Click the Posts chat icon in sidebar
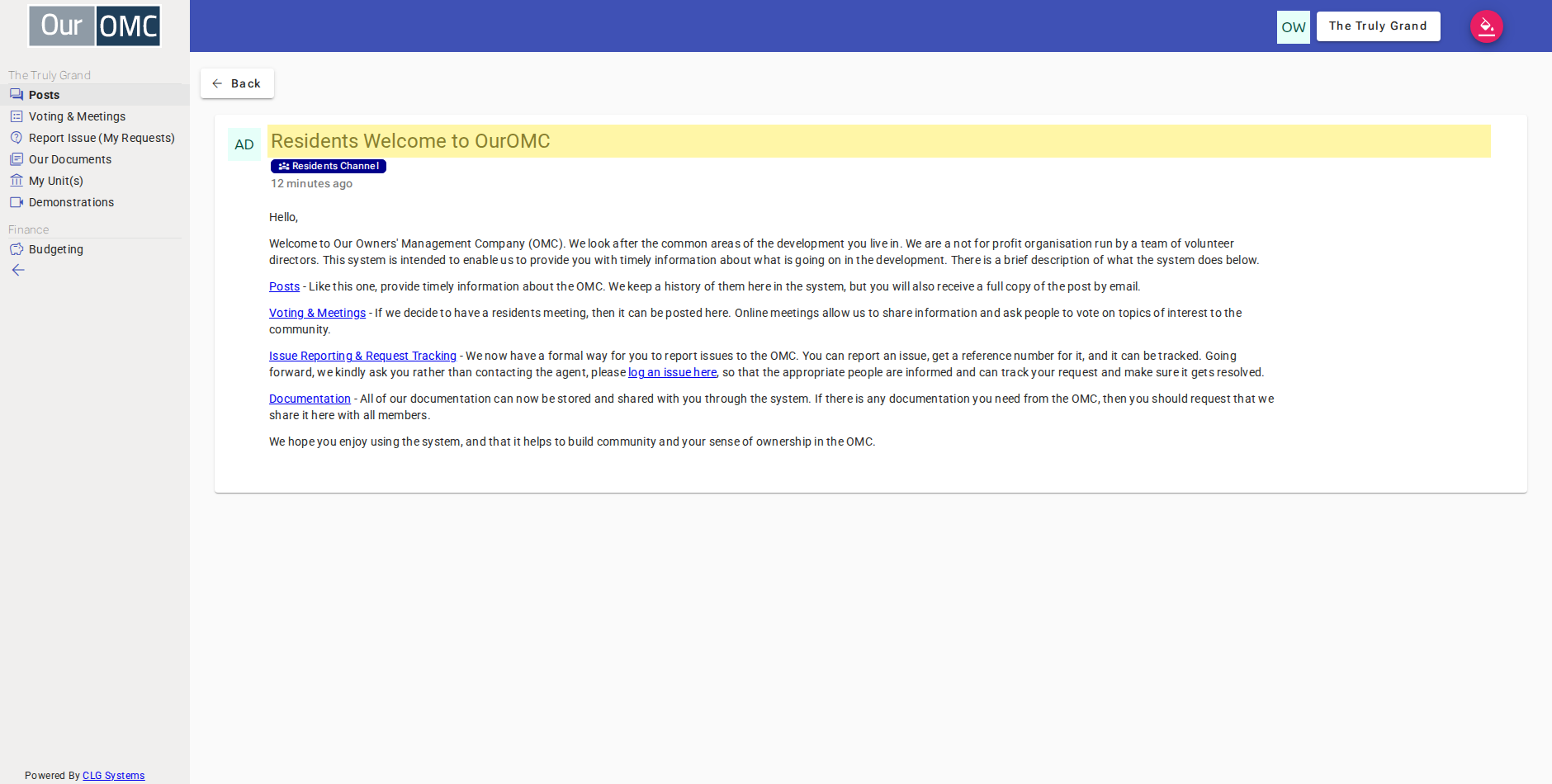Image resolution: width=1552 pixels, height=784 pixels. click(x=17, y=95)
